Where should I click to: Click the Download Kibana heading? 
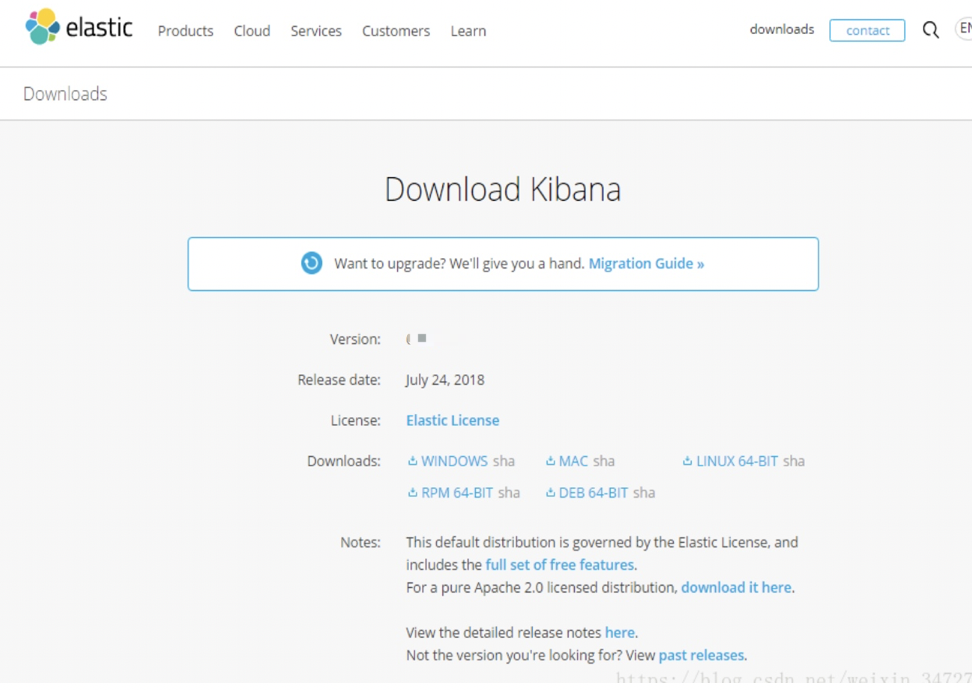pos(503,189)
